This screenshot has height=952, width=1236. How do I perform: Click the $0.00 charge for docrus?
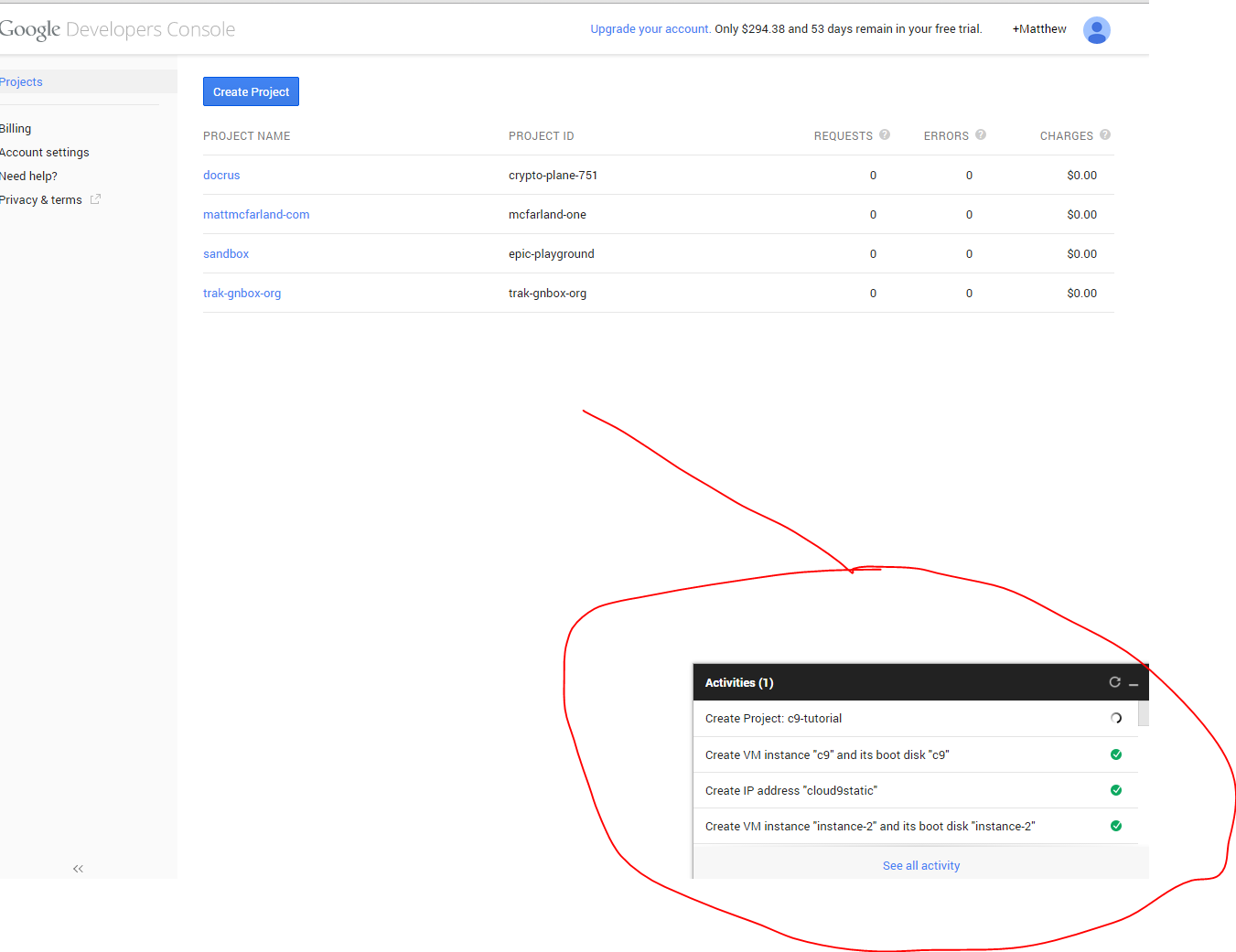click(1081, 175)
